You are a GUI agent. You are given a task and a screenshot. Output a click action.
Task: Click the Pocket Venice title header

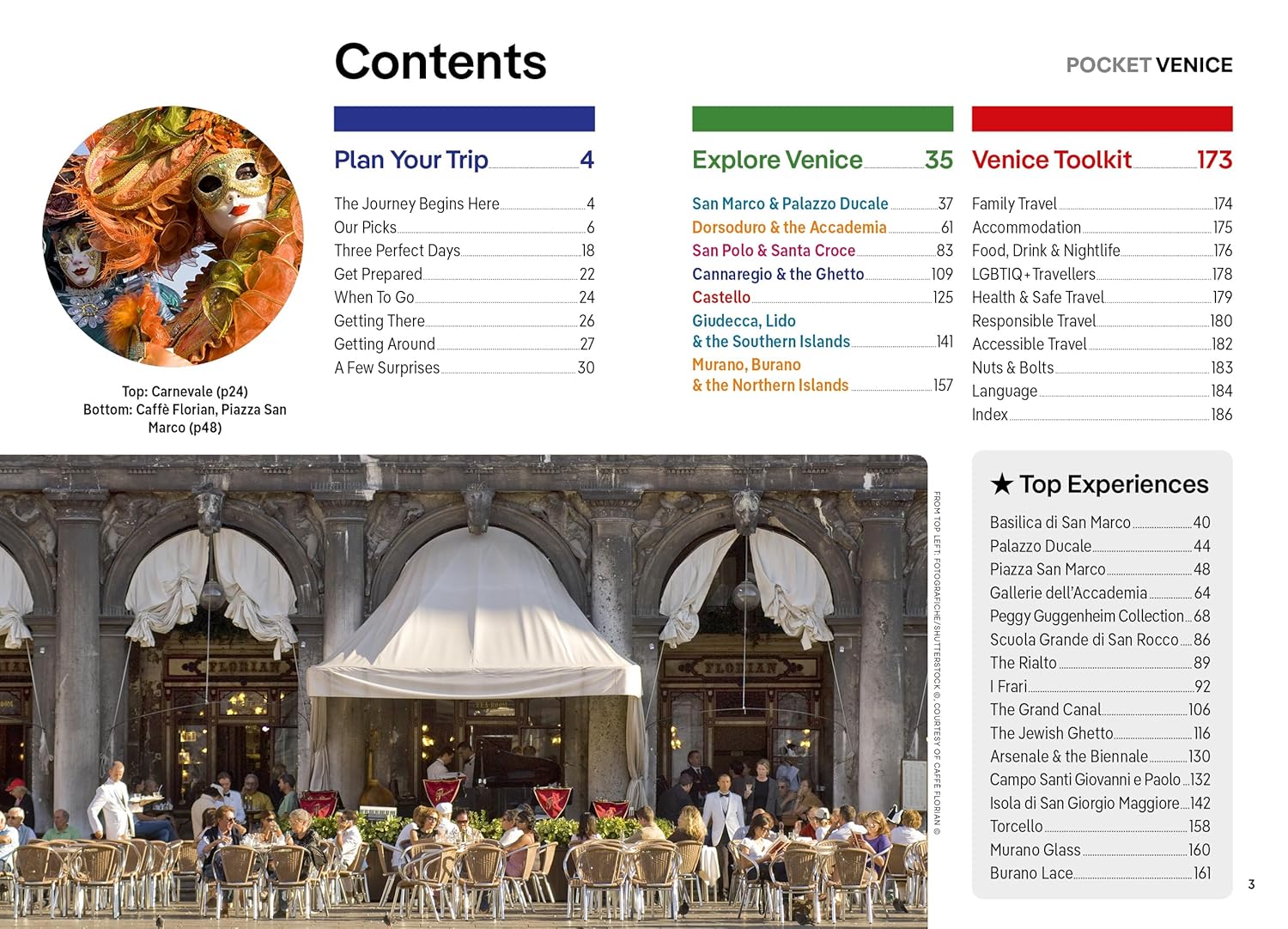point(1149,65)
